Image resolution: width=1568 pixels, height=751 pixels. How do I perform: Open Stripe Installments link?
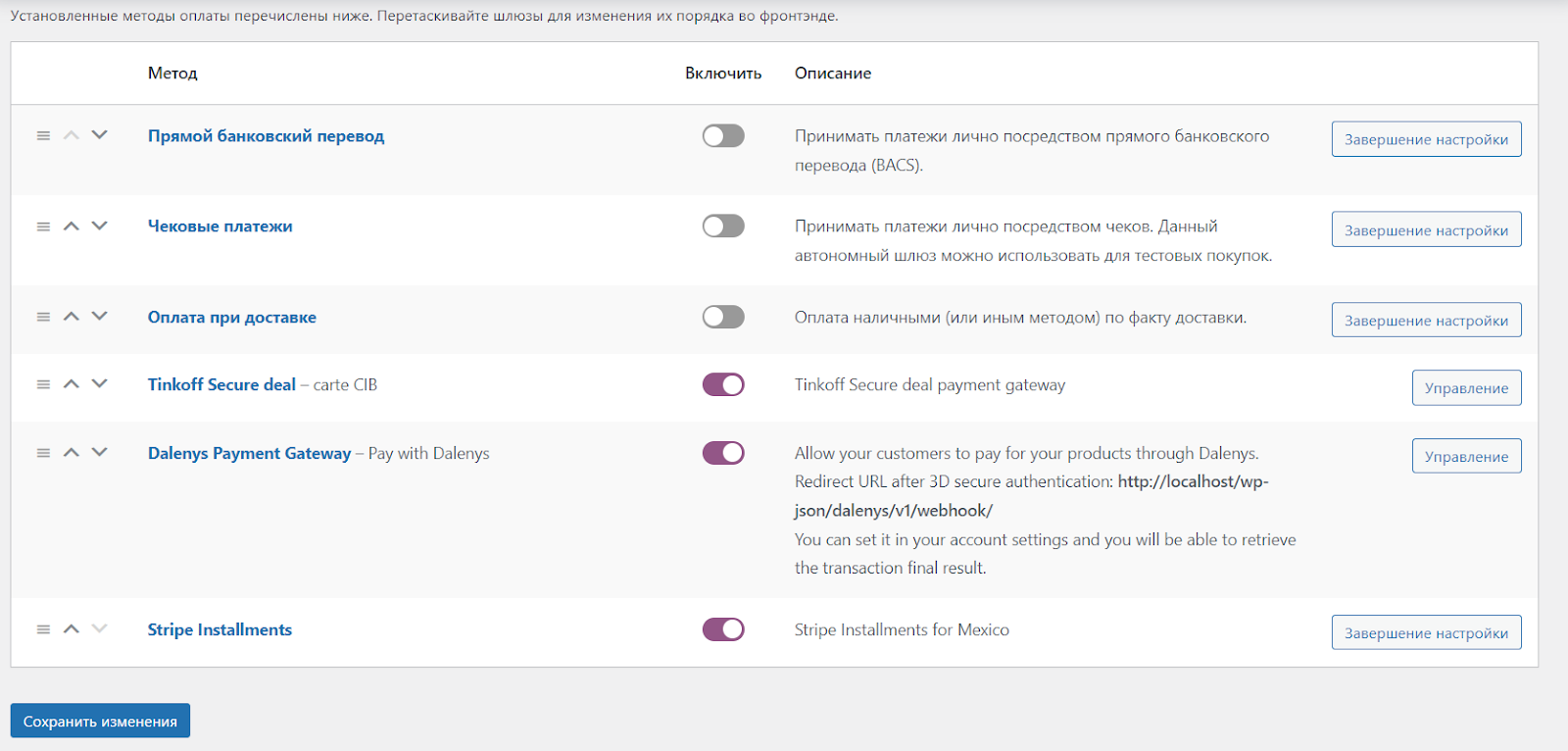(x=220, y=629)
